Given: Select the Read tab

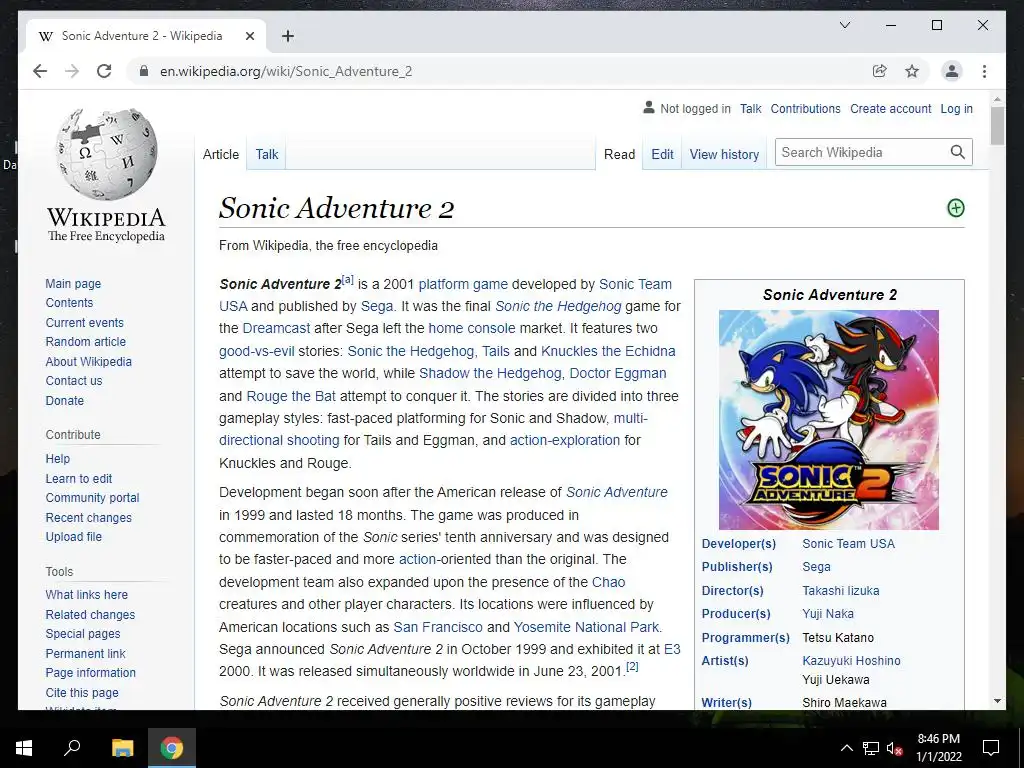Looking at the screenshot, I should [619, 154].
